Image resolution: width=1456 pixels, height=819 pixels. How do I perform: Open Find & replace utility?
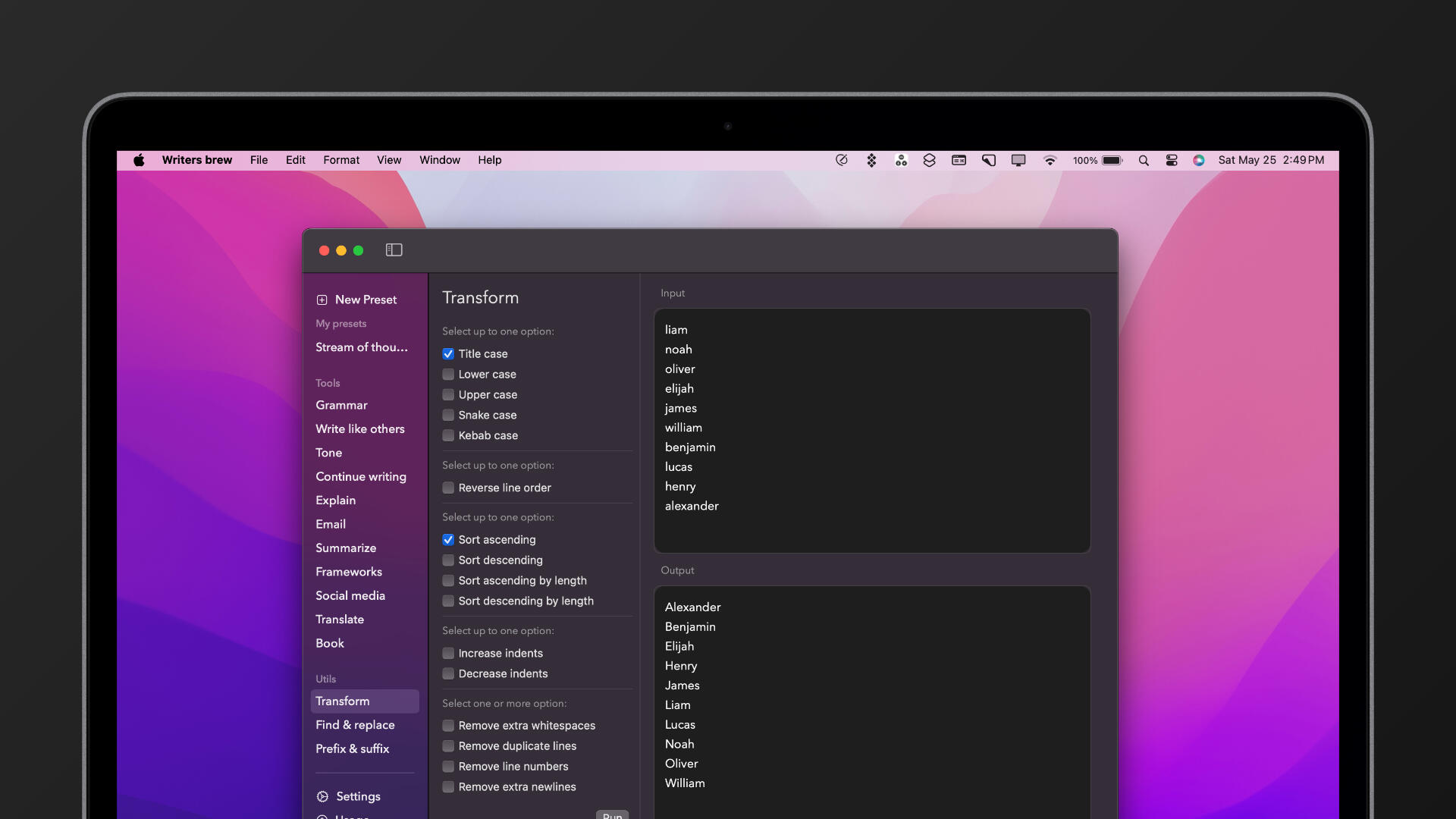coord(355,725)
